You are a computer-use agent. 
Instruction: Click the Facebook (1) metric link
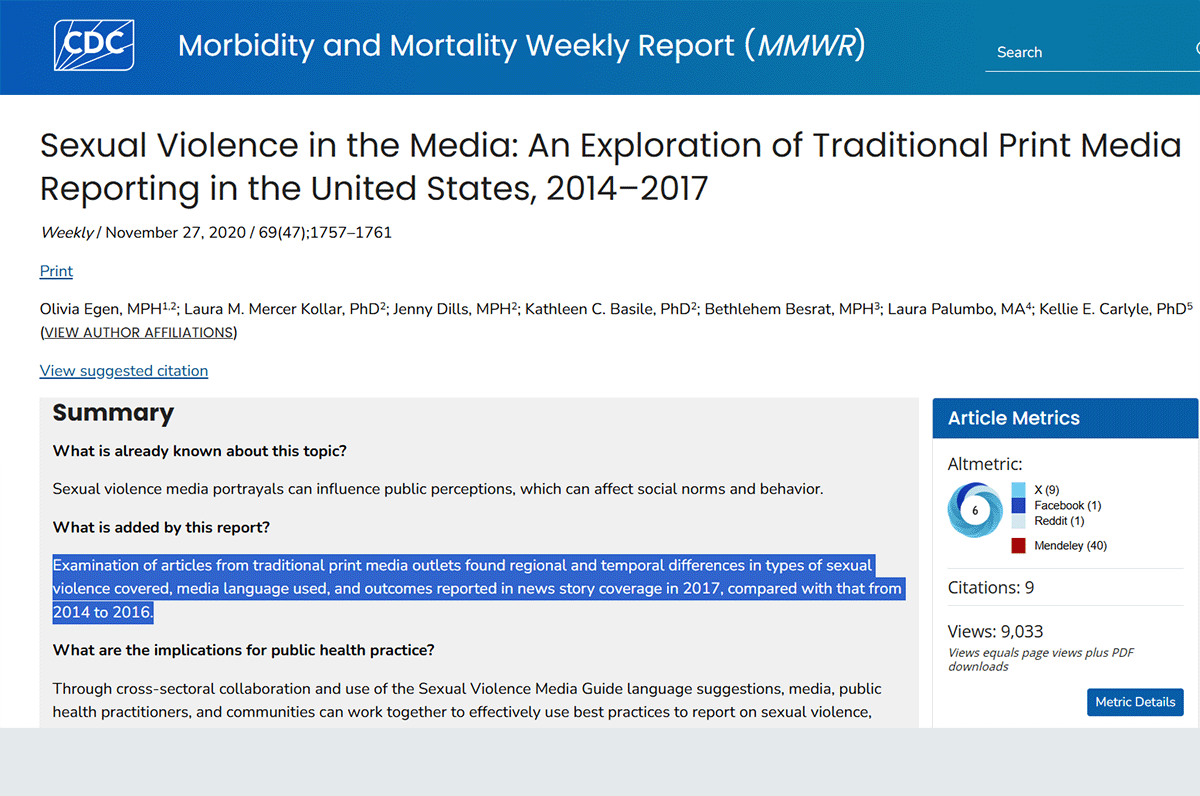(1067, 505)
